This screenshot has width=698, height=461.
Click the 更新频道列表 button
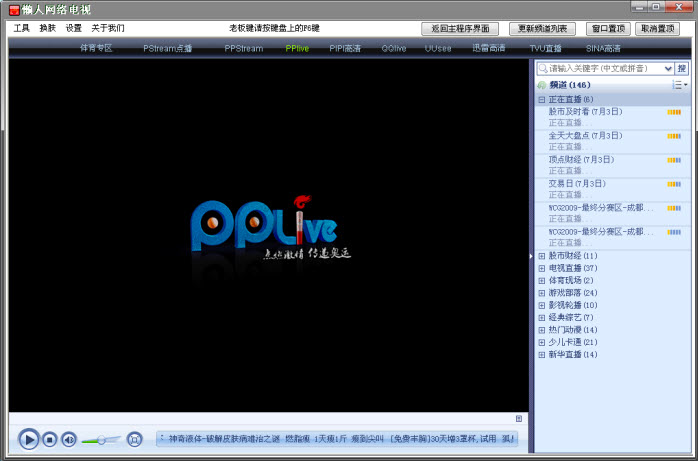point(543,29)
